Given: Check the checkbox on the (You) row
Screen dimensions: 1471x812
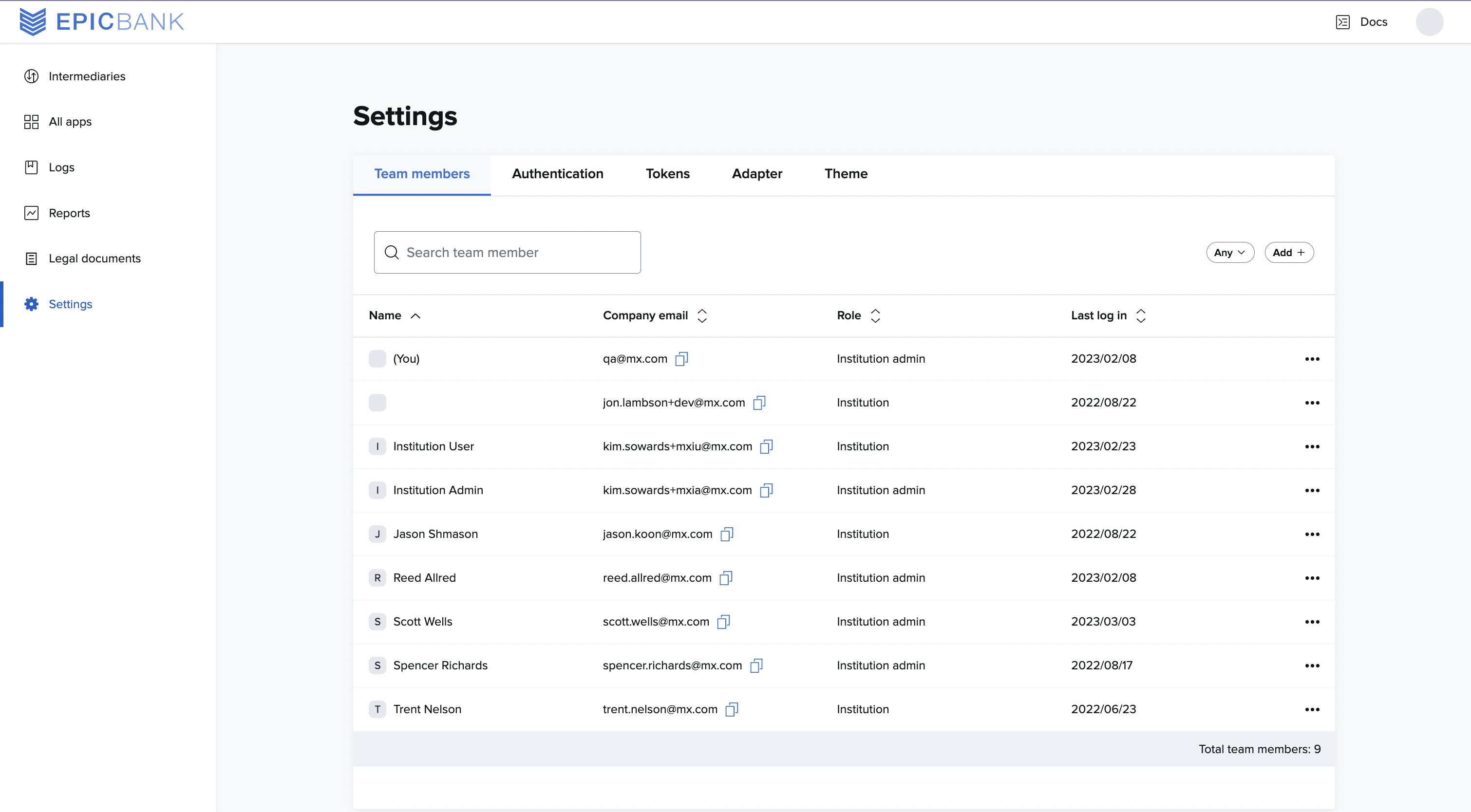Looking at the screenshot, I should [x=377, y=358].
